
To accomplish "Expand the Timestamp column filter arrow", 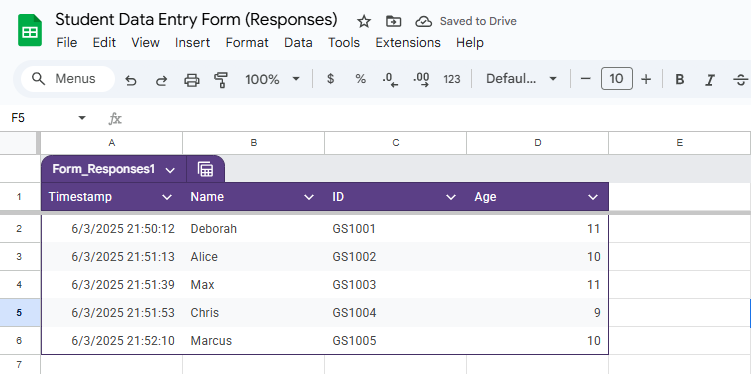I will 167,197.
